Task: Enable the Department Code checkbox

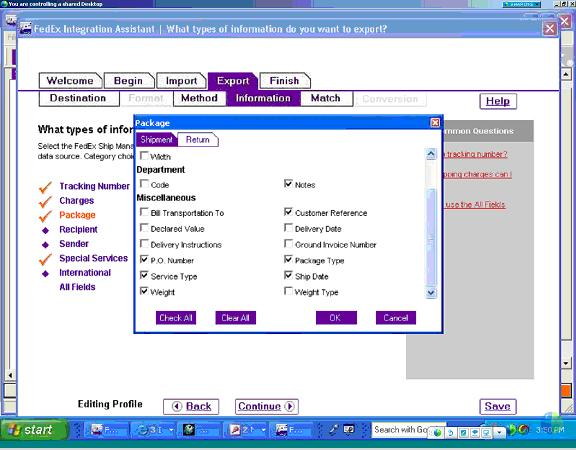Action: [x=145, y=184]
